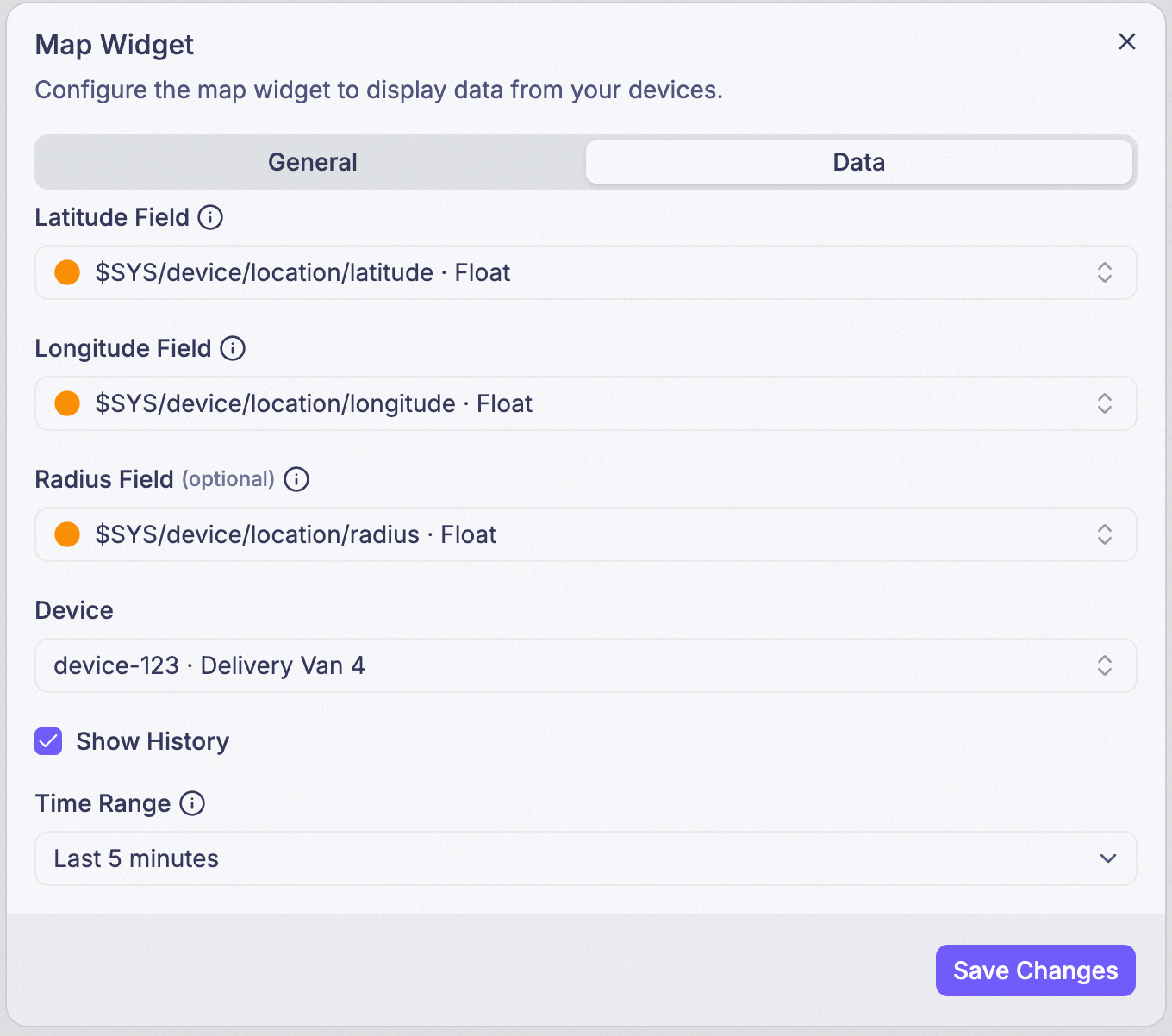Uncheck the Show History checkbox
This screenshot has height=1036, width=1172.
pyautogui.click(x=48, y=741)
